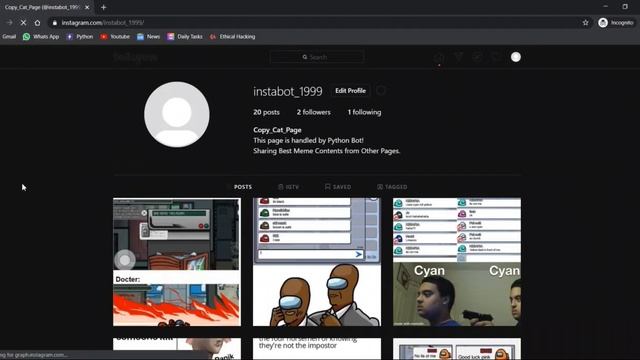The height and width of the screenshot is (360, 640).
Task: Open the '1 following' list
Action: (364, 112)
